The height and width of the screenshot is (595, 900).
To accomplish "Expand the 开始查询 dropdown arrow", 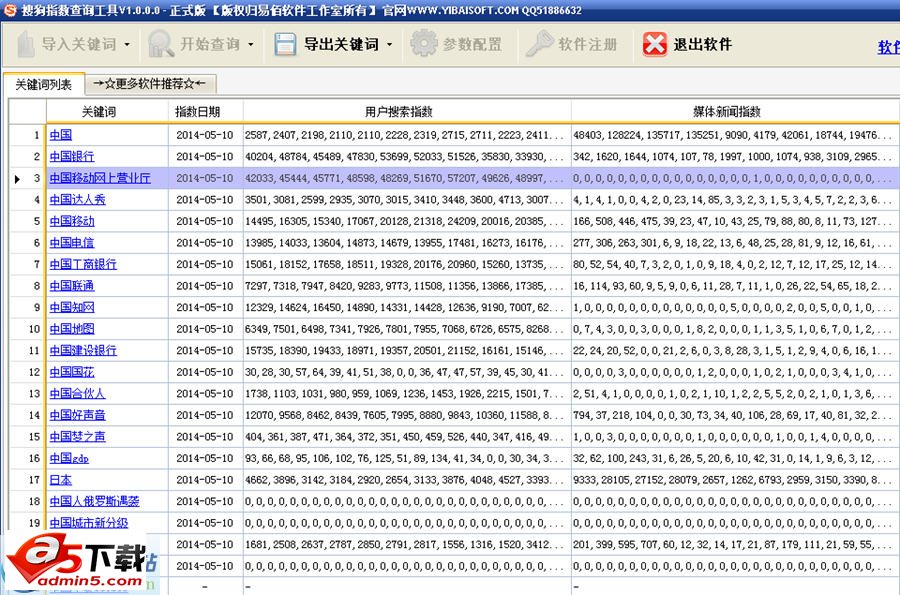I will 251,45.
